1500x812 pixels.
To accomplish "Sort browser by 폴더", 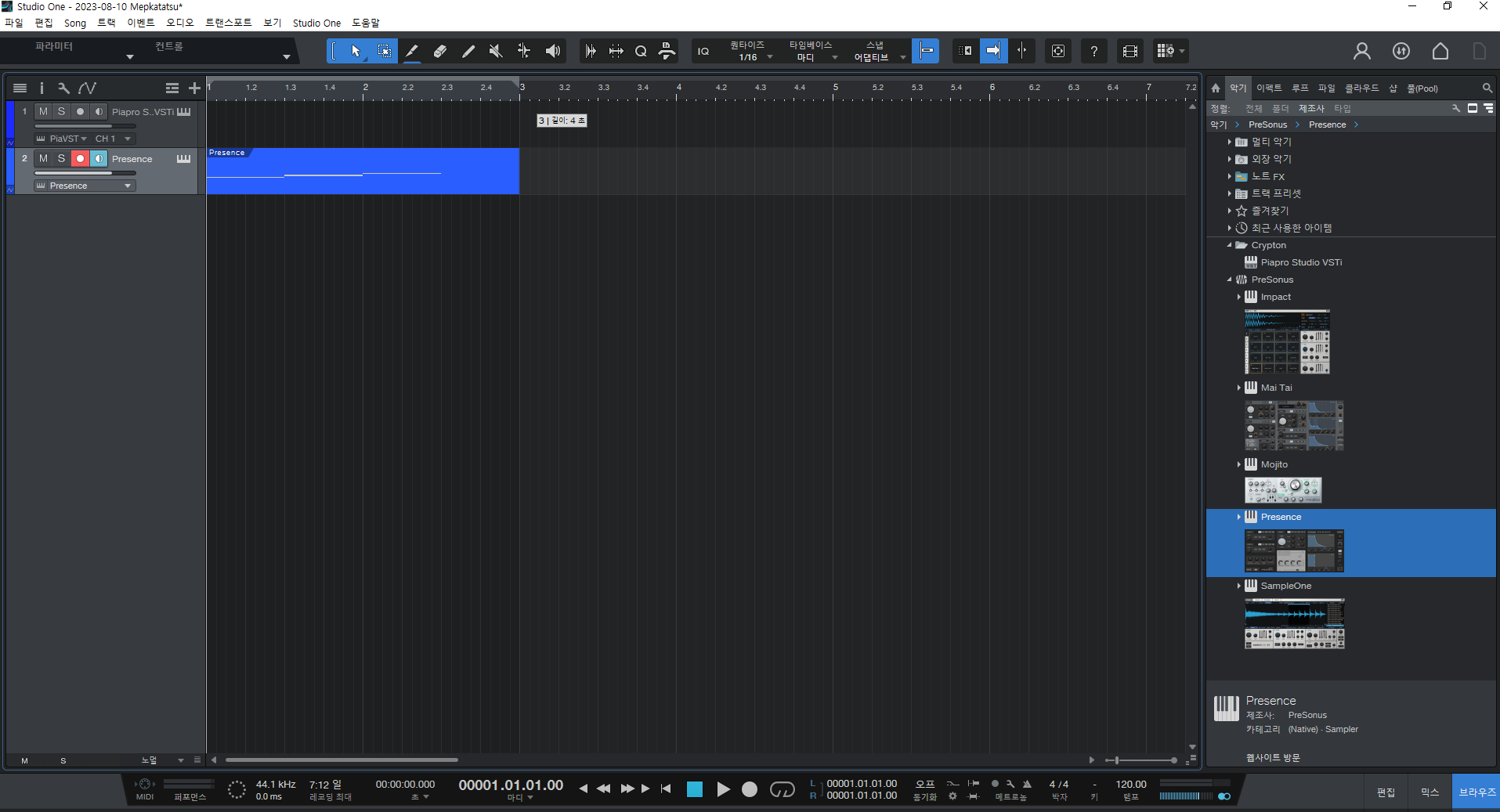I will [x=1280, y=108].
